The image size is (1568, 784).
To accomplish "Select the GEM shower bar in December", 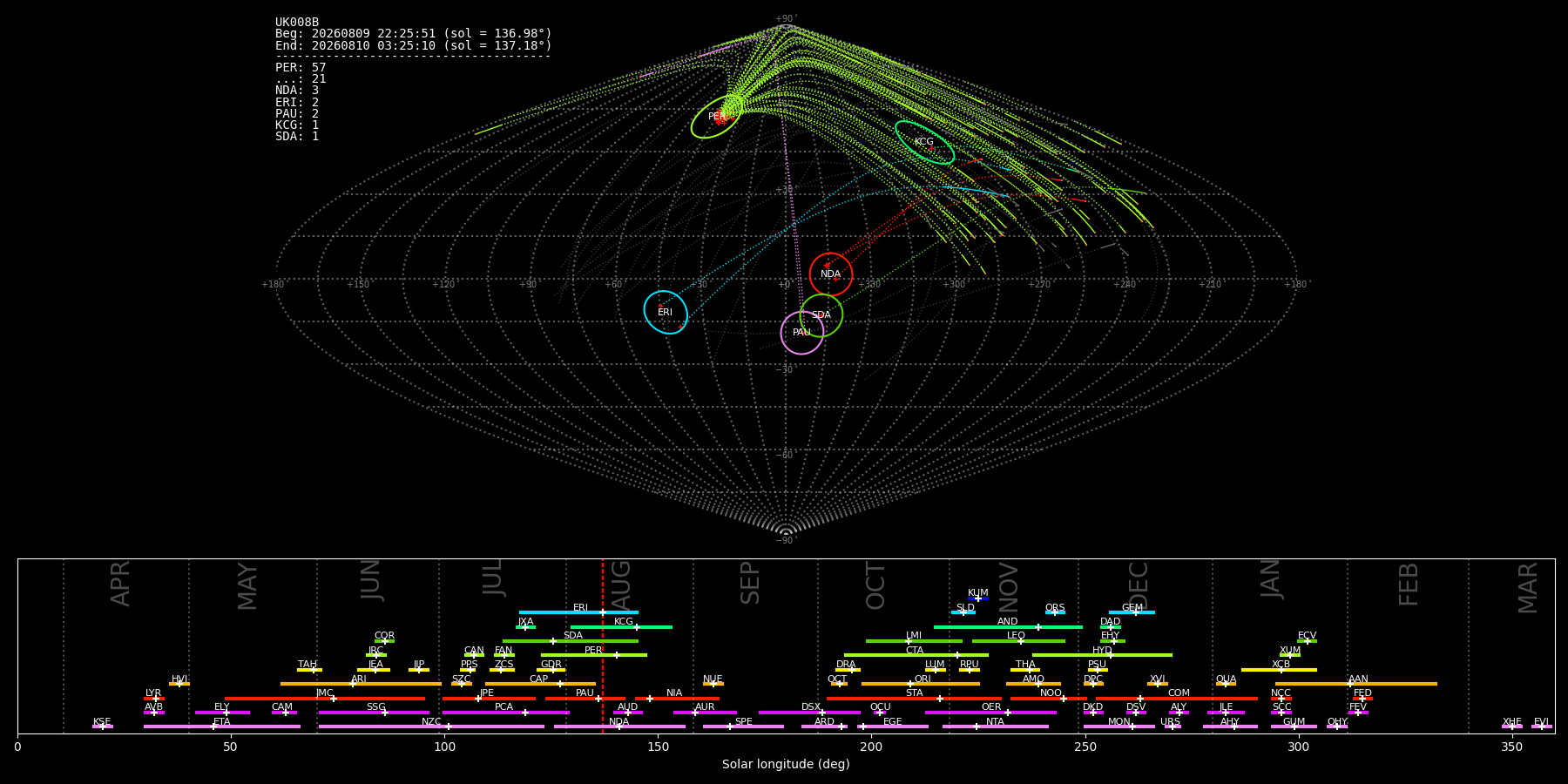I will 1132,612.
